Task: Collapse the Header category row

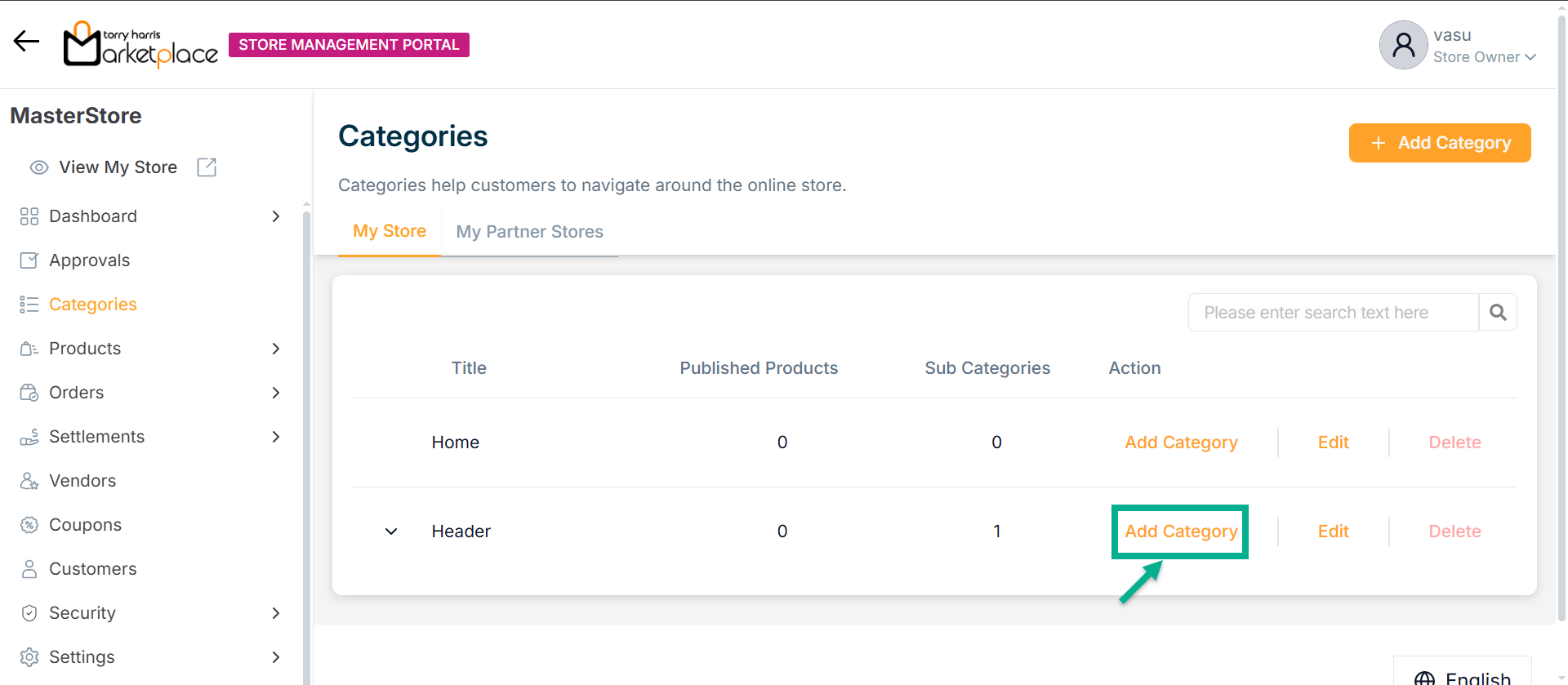Action: tap(391, 532)
